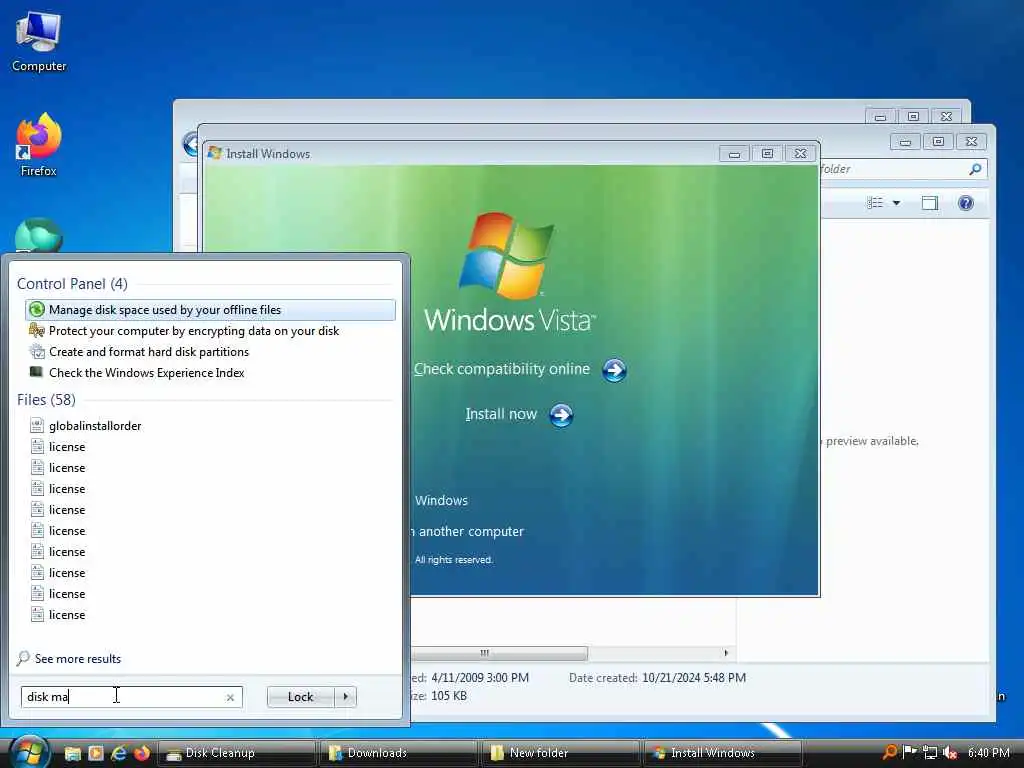The image size is (1024, 768).
Task: Click Check compatibility online arrow icon
Action: pos(614,370)
